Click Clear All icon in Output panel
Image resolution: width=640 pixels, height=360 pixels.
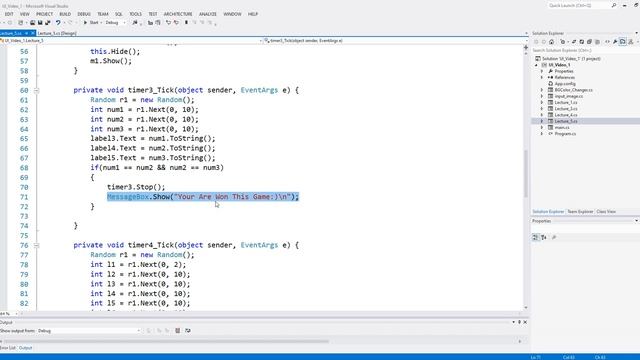click(x=178, y=331)
